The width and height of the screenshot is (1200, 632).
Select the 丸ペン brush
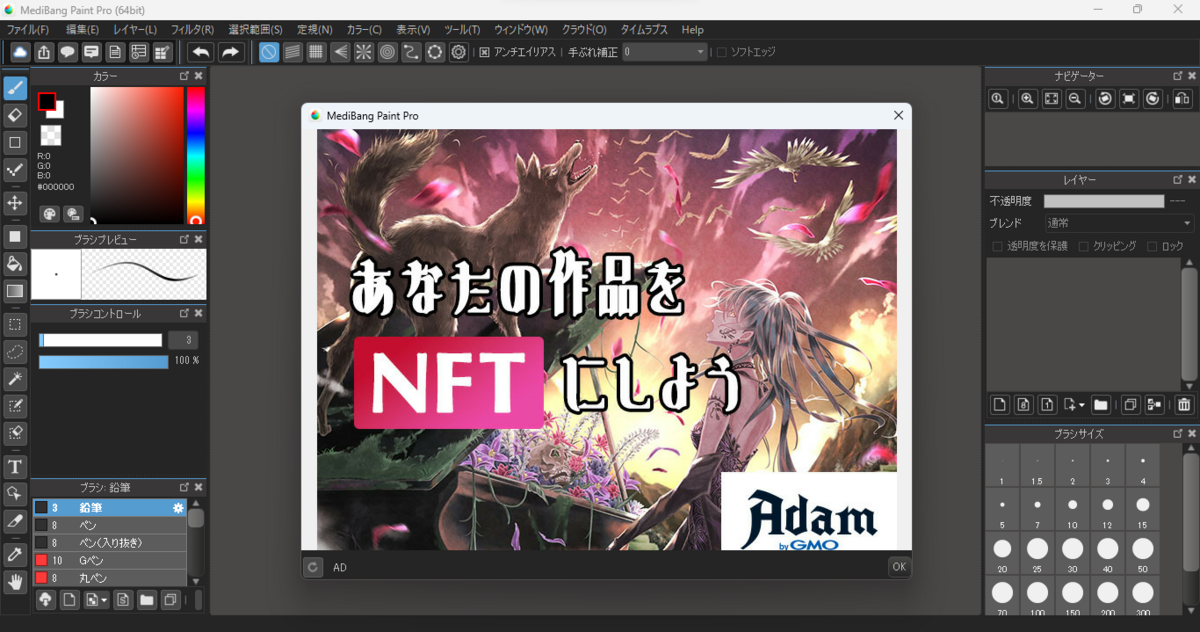(x=110, y=578)
